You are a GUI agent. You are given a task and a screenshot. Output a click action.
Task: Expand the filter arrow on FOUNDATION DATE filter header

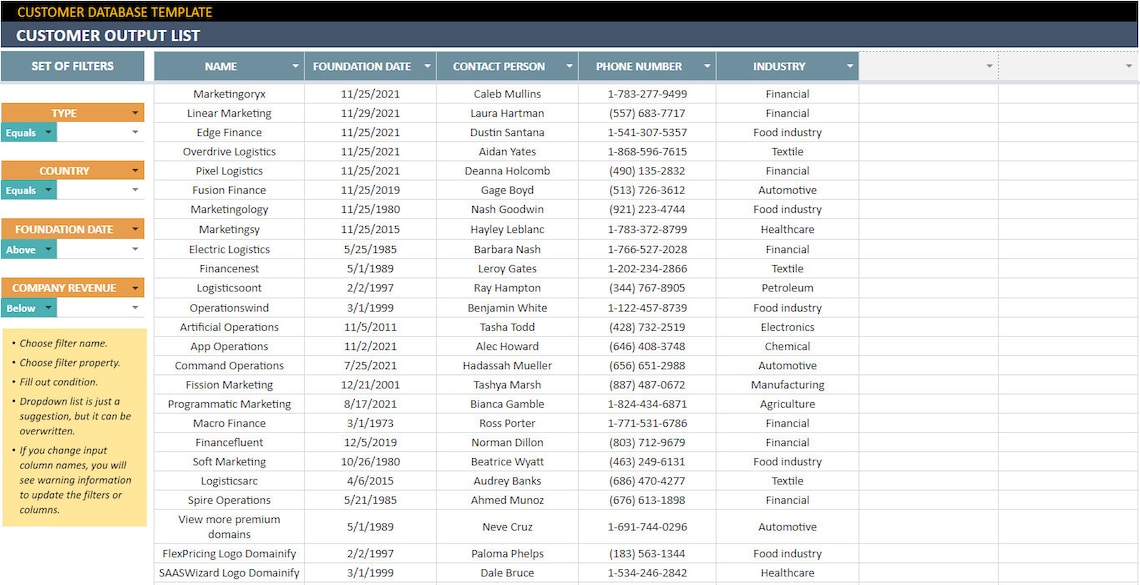point(133,228)
